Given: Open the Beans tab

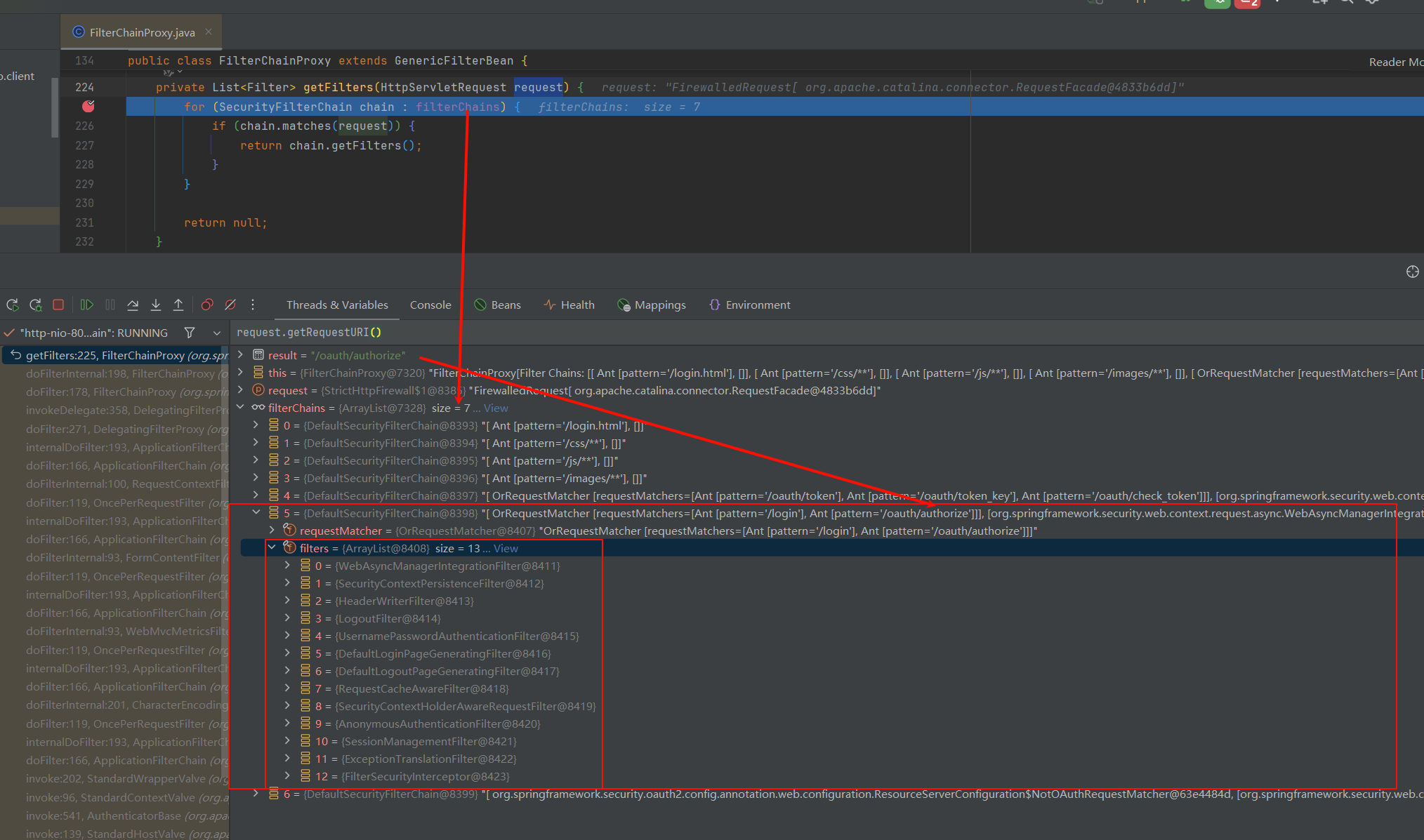Looking at the screenshot, I should coord(498,305).
